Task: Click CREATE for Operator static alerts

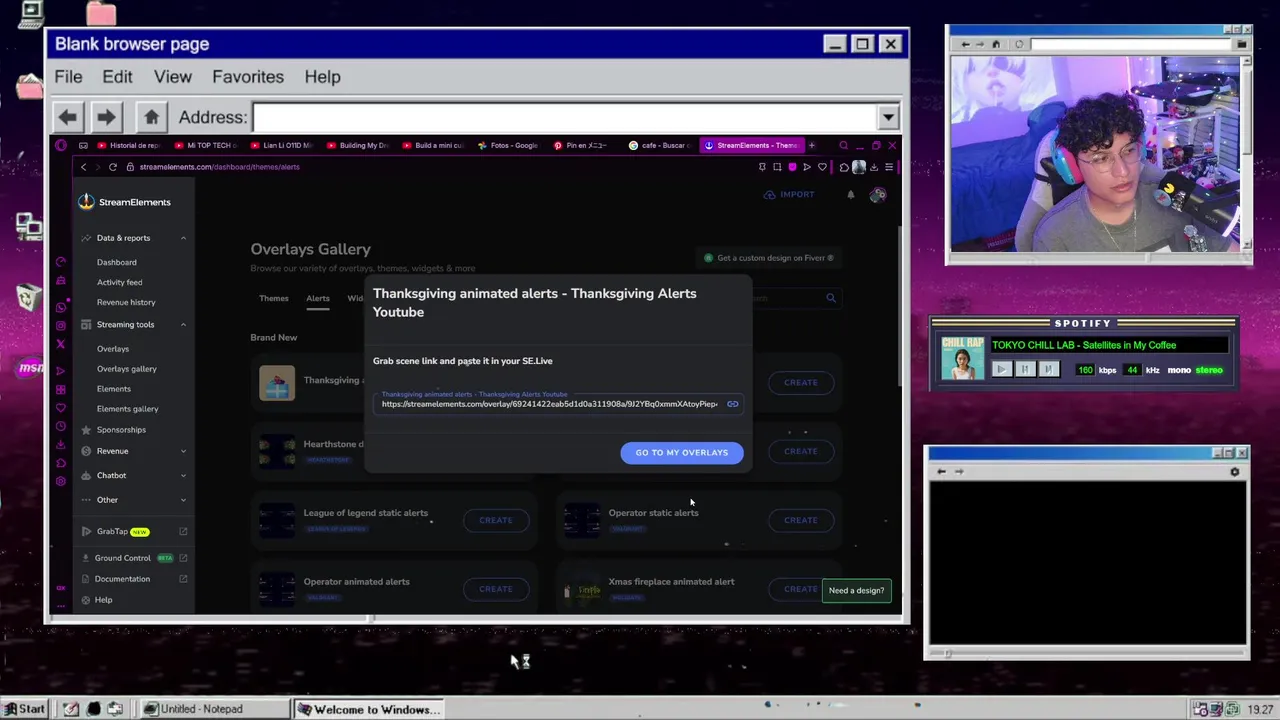Action: tap(800, 520)
